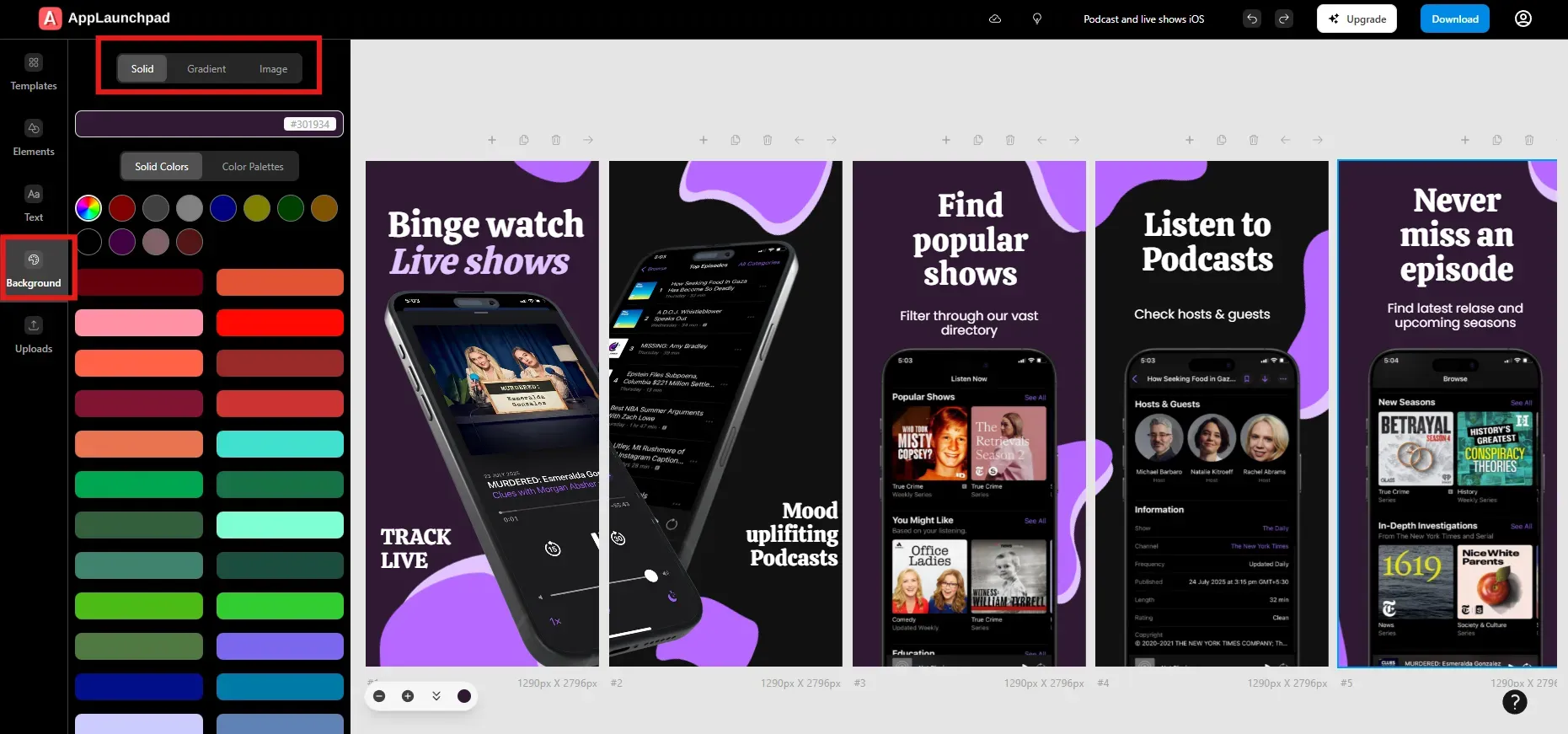Open the user account profile icon

click(1523, 19)
